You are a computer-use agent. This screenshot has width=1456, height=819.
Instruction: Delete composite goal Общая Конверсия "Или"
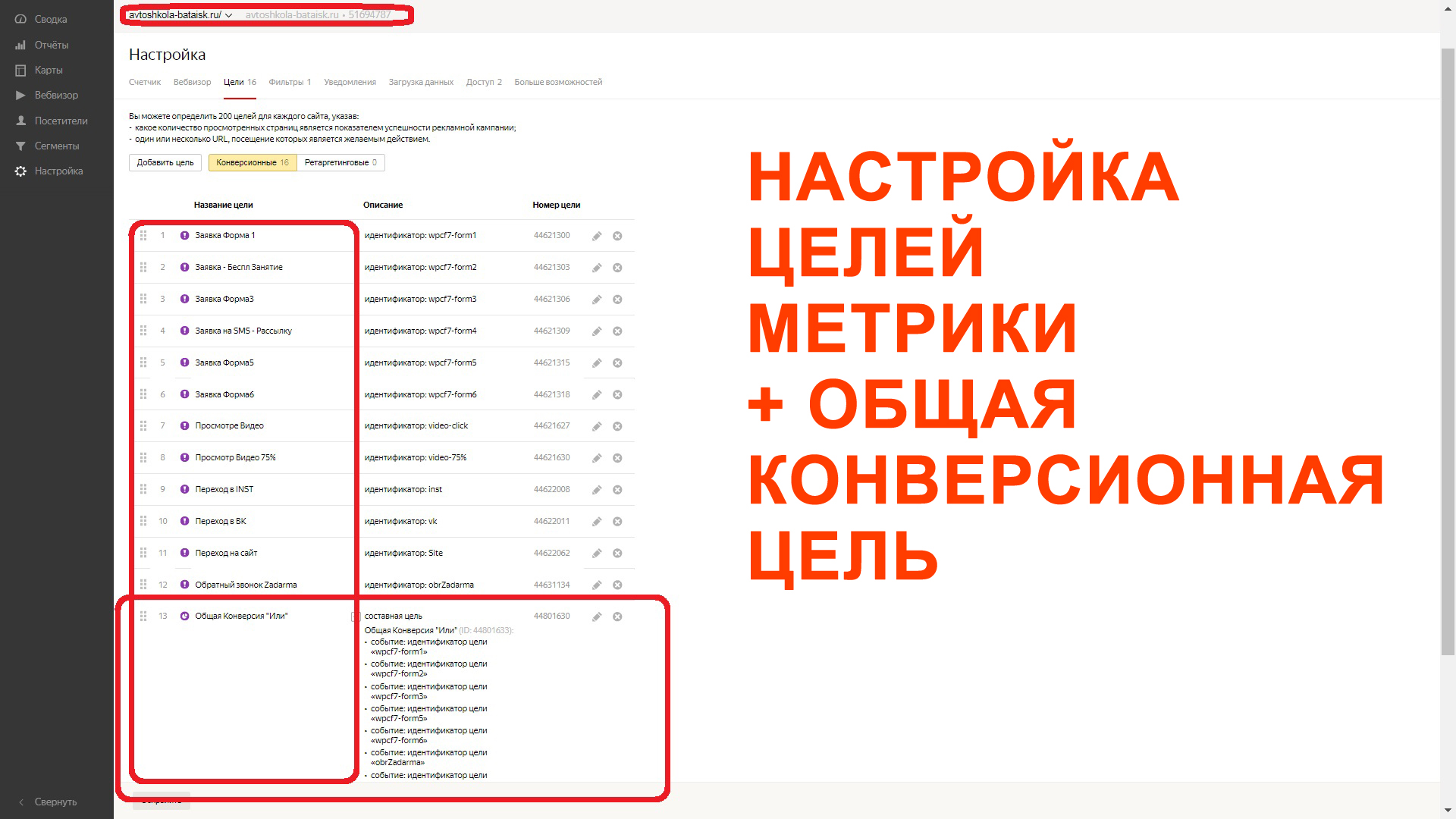(617, 617)
